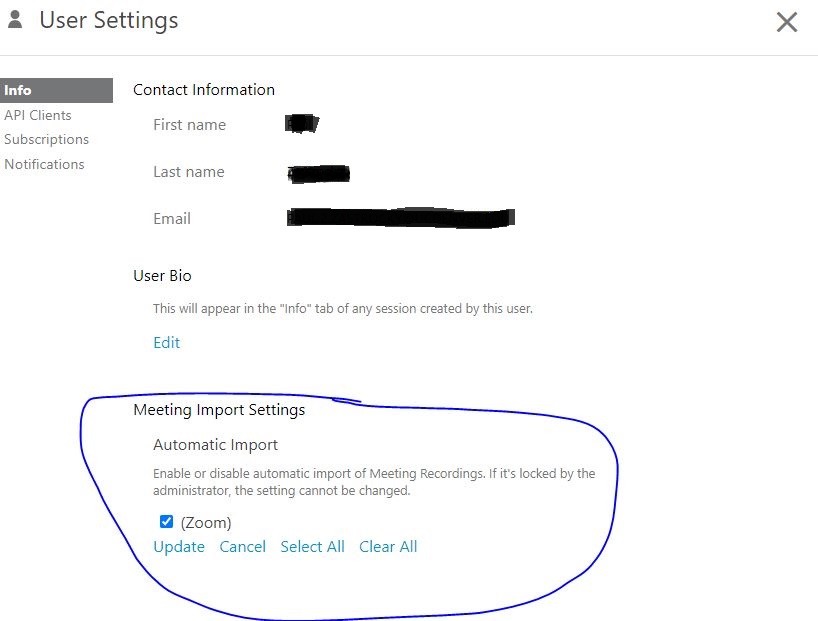Switch to the API Clients tab
The width and height of the screenshot is (818, 621).
38,115
